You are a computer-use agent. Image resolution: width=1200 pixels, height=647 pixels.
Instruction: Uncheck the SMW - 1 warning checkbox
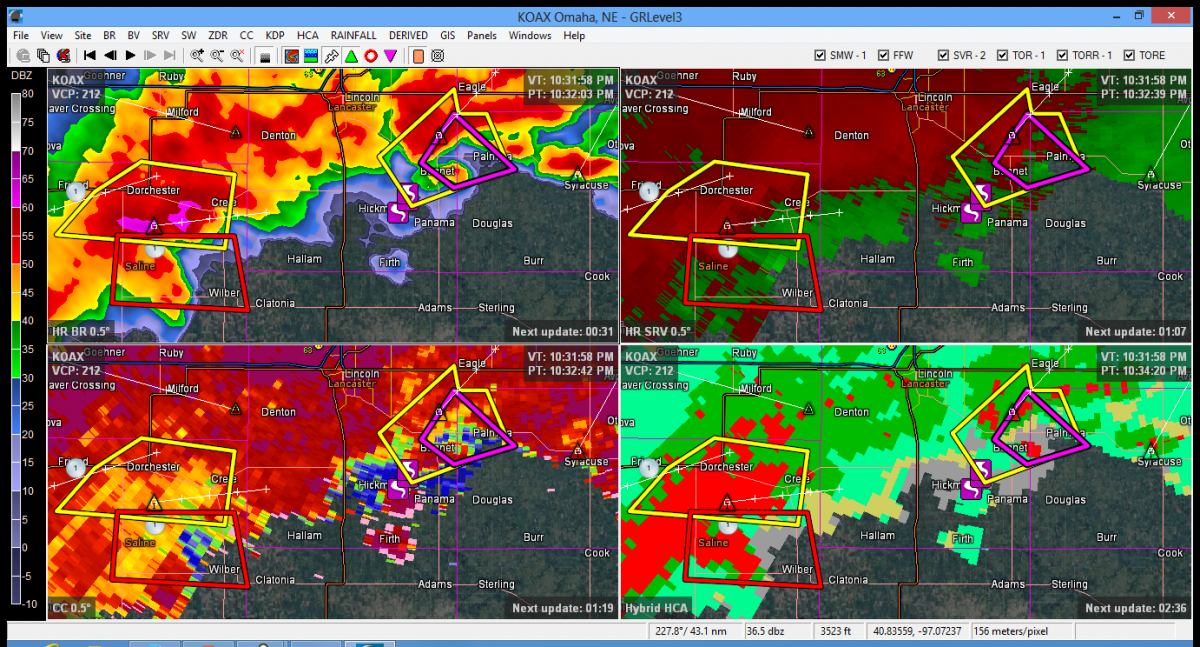820,56
